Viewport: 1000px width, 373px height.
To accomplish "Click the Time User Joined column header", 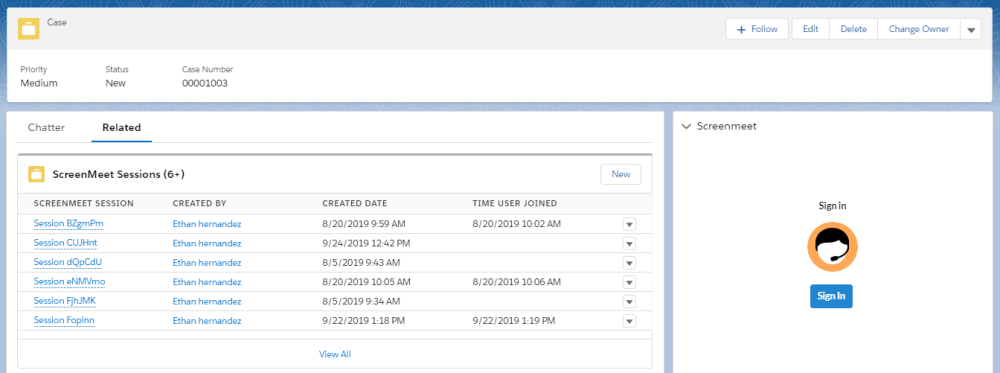I will (515, 203).
